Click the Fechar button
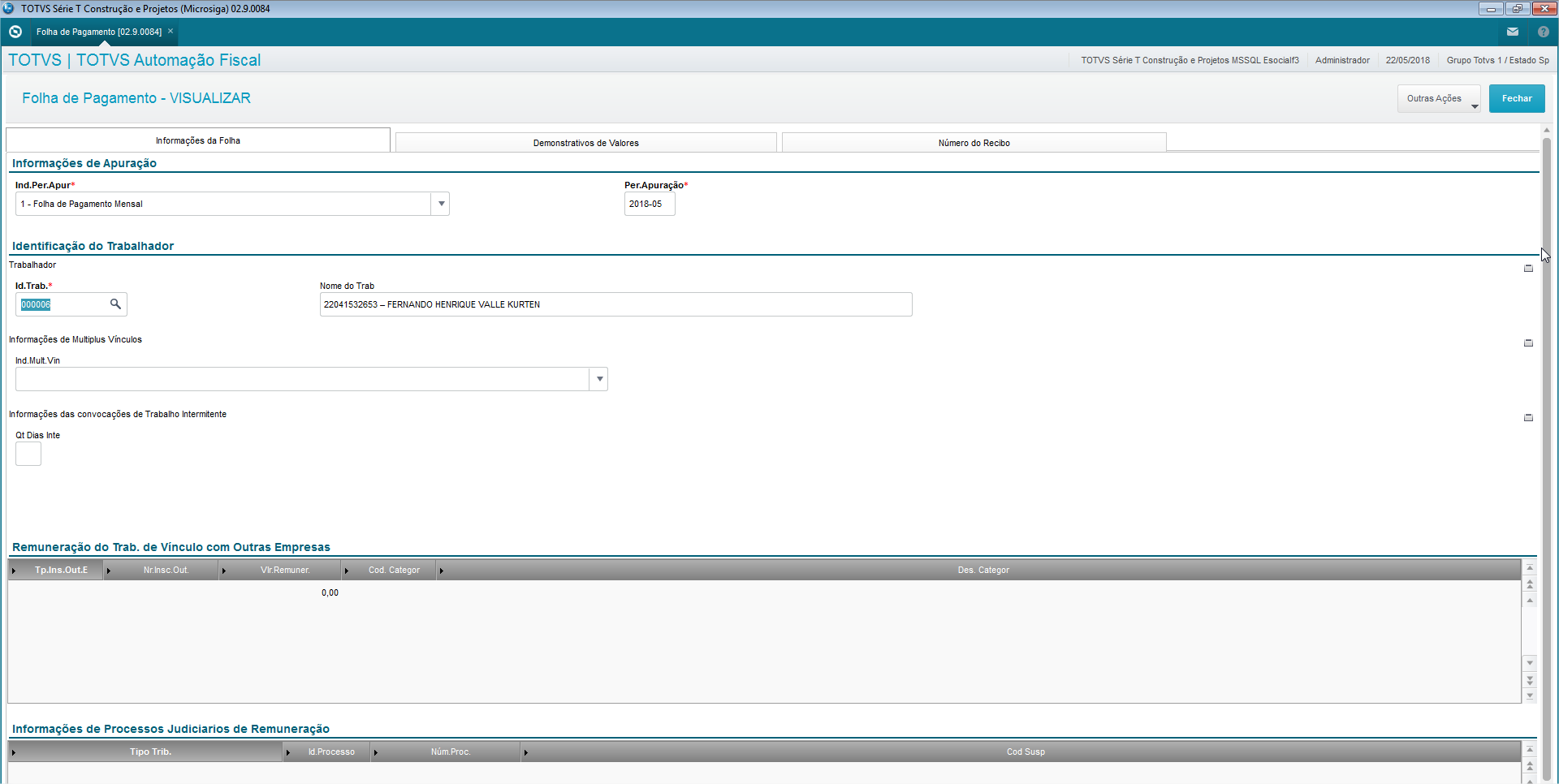Viewport: 1559px width, 784px height. (x=1517, y=99)
